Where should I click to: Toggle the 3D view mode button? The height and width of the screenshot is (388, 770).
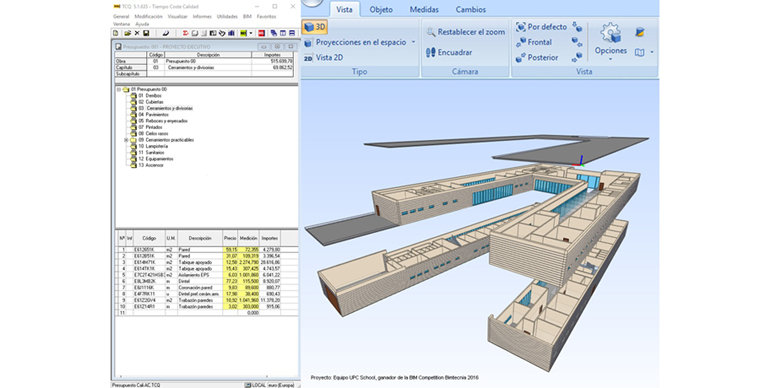click(314, 27)
